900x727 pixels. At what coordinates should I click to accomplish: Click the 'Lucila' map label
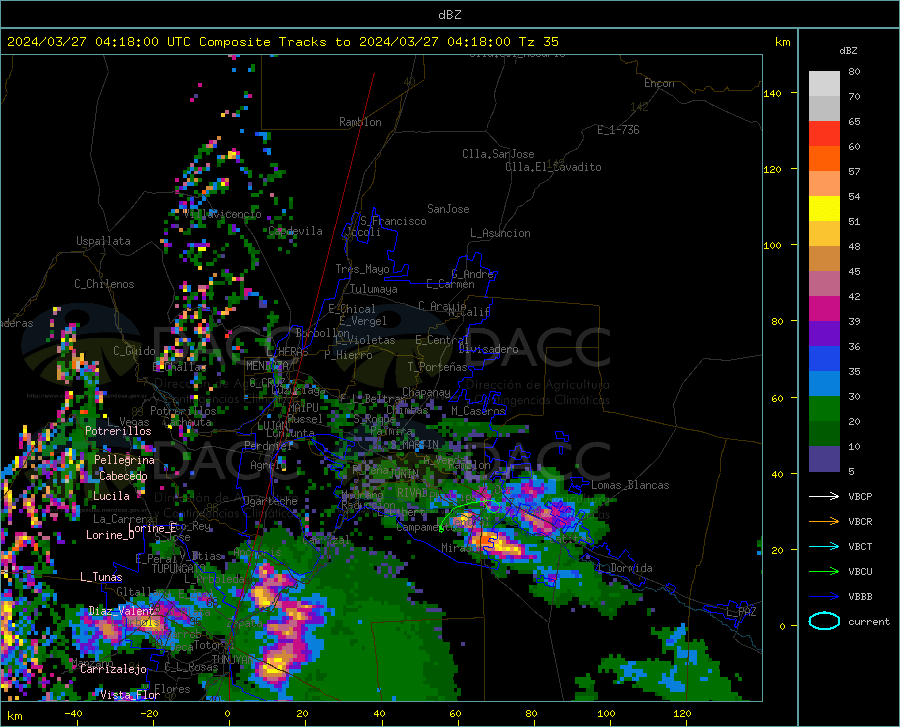(x=111, y=496)
